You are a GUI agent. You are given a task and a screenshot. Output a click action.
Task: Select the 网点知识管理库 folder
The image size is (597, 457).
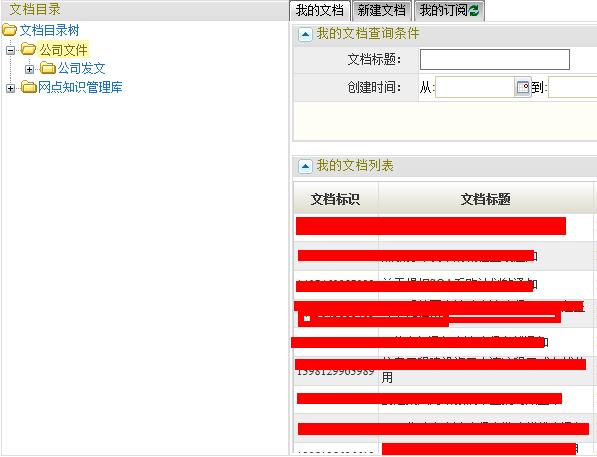point(80,87)
